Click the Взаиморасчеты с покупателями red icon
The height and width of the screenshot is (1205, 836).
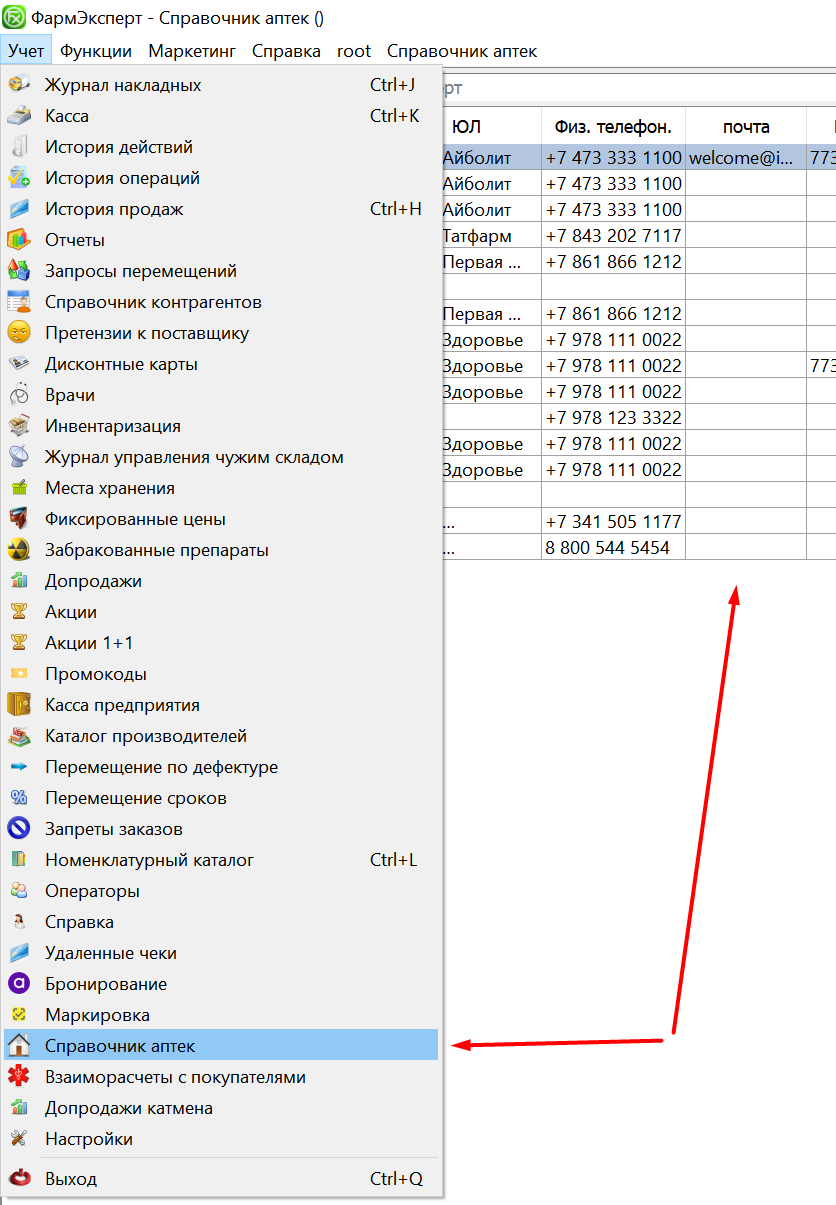tap(19, 1077)
